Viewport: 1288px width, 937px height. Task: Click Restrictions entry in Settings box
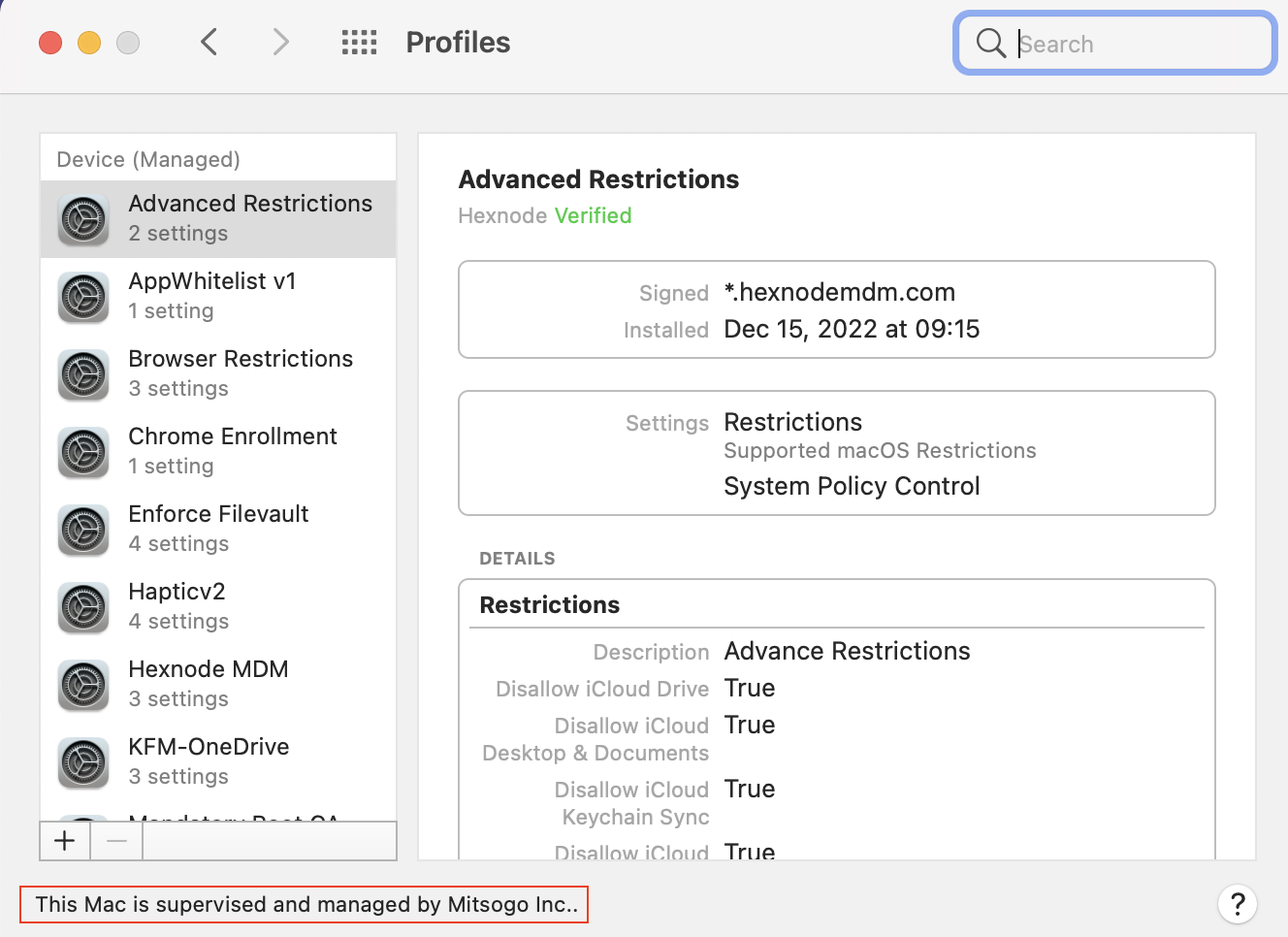click(x=793, y=422)
